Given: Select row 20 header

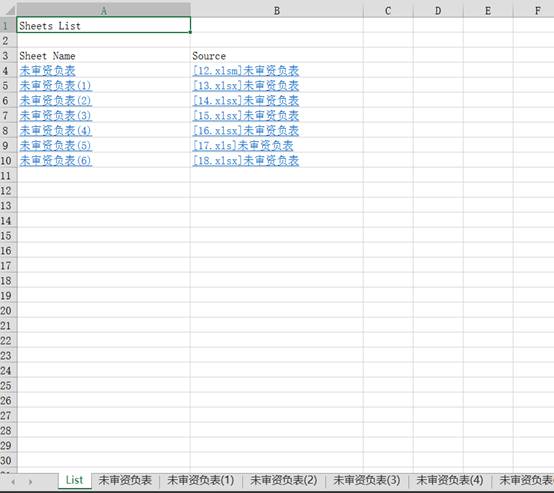Looking at the screenshot, I should 8,310.
